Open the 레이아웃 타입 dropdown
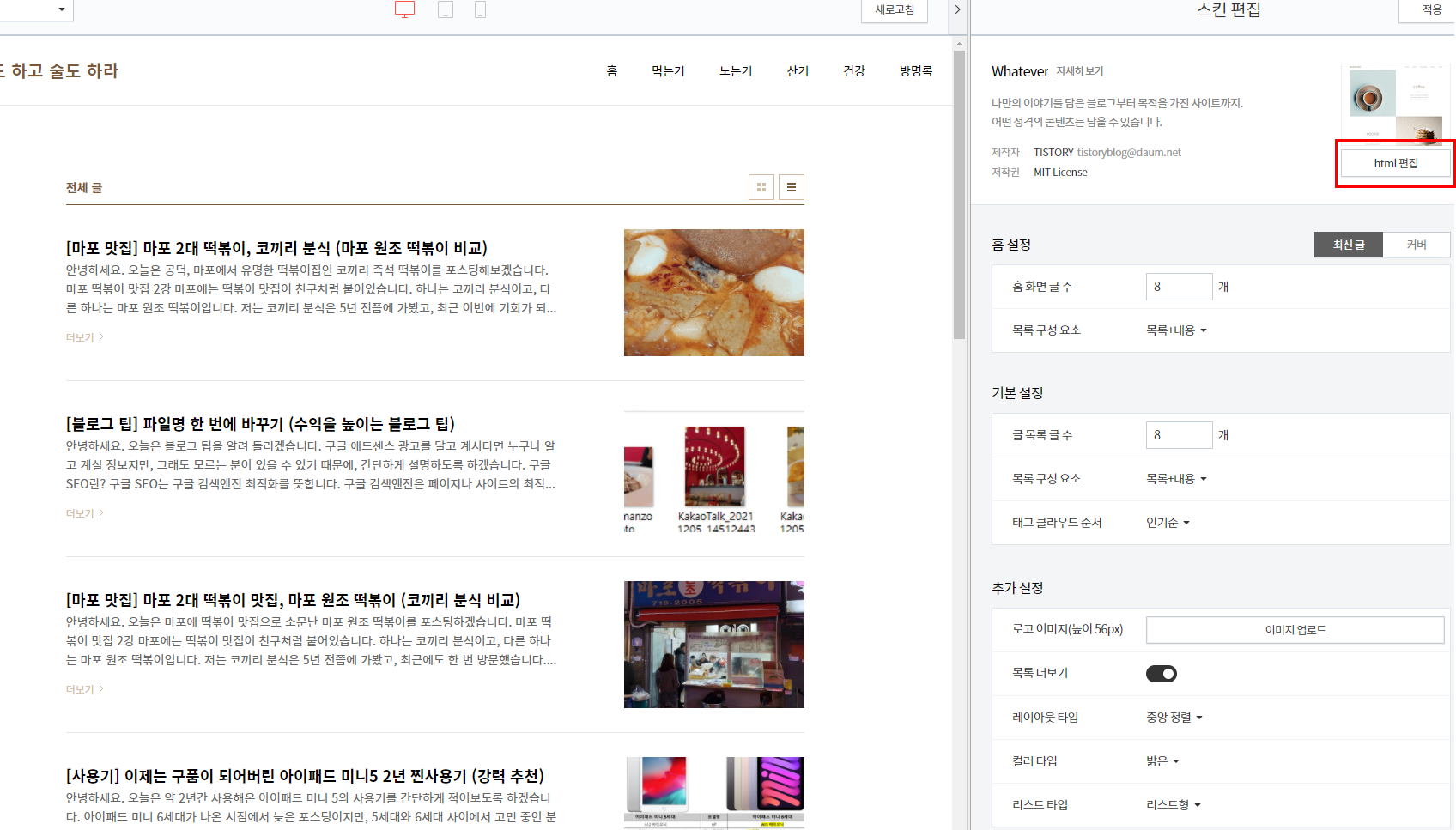Image resolution: width=1456 pixels, height=830 pixels. (1174, 717)
